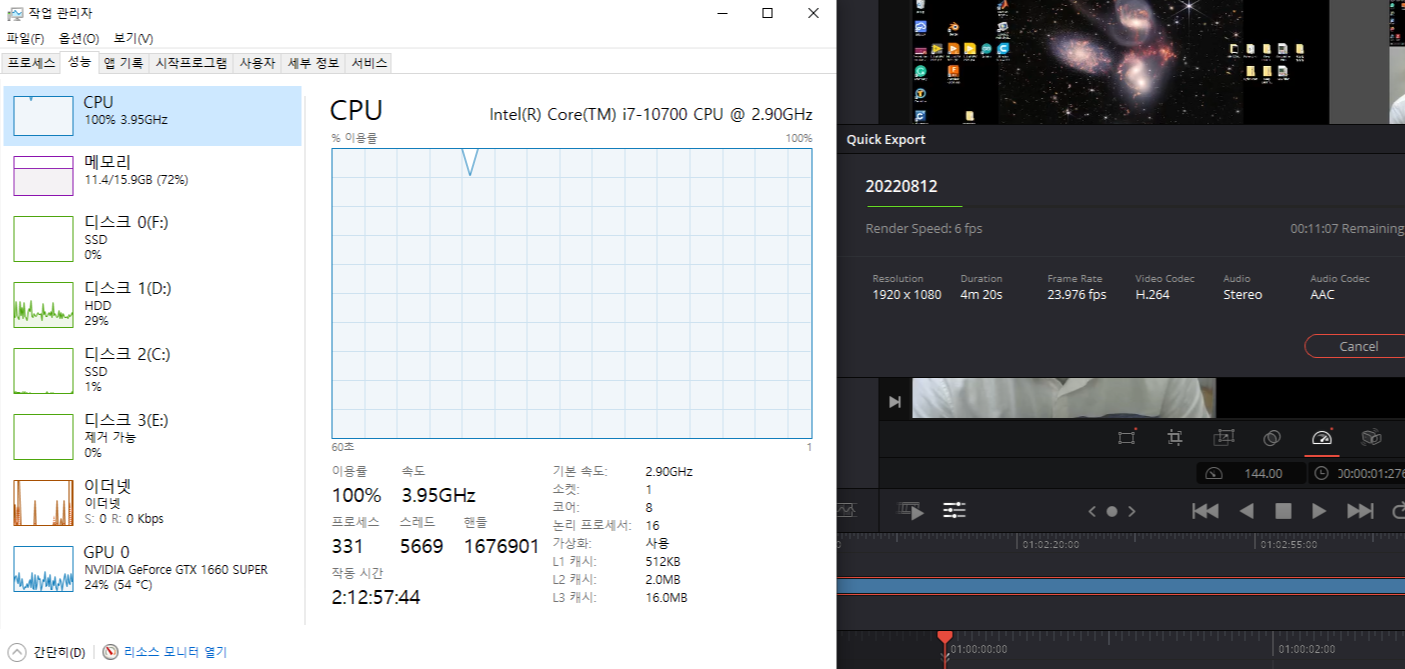Click the skip-to-end icon left of viewer
The height and width of the screenshot is (669, 1405).
point(895,401)
